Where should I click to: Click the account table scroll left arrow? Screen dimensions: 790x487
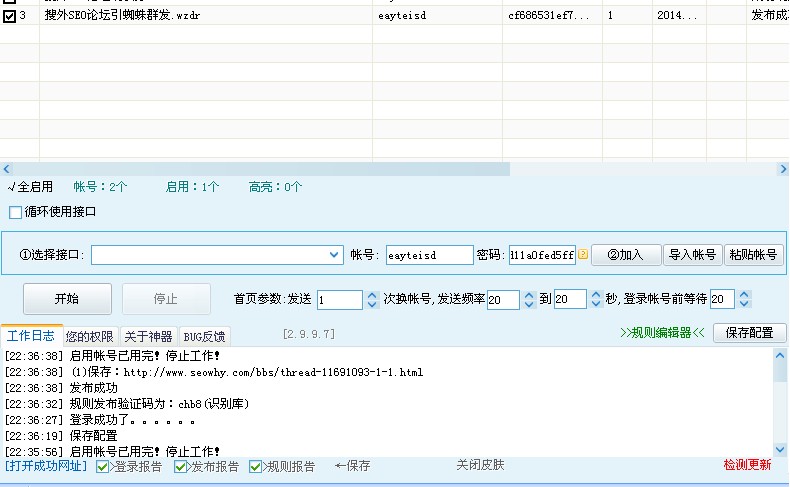pyautogui.click(x=7, y=169)
